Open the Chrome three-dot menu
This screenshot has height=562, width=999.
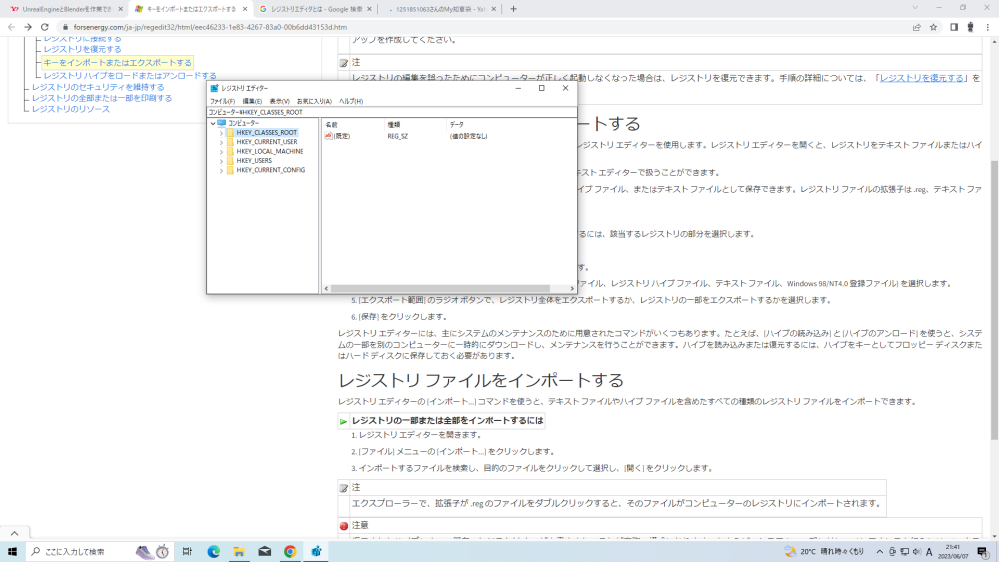pos(988,27)
